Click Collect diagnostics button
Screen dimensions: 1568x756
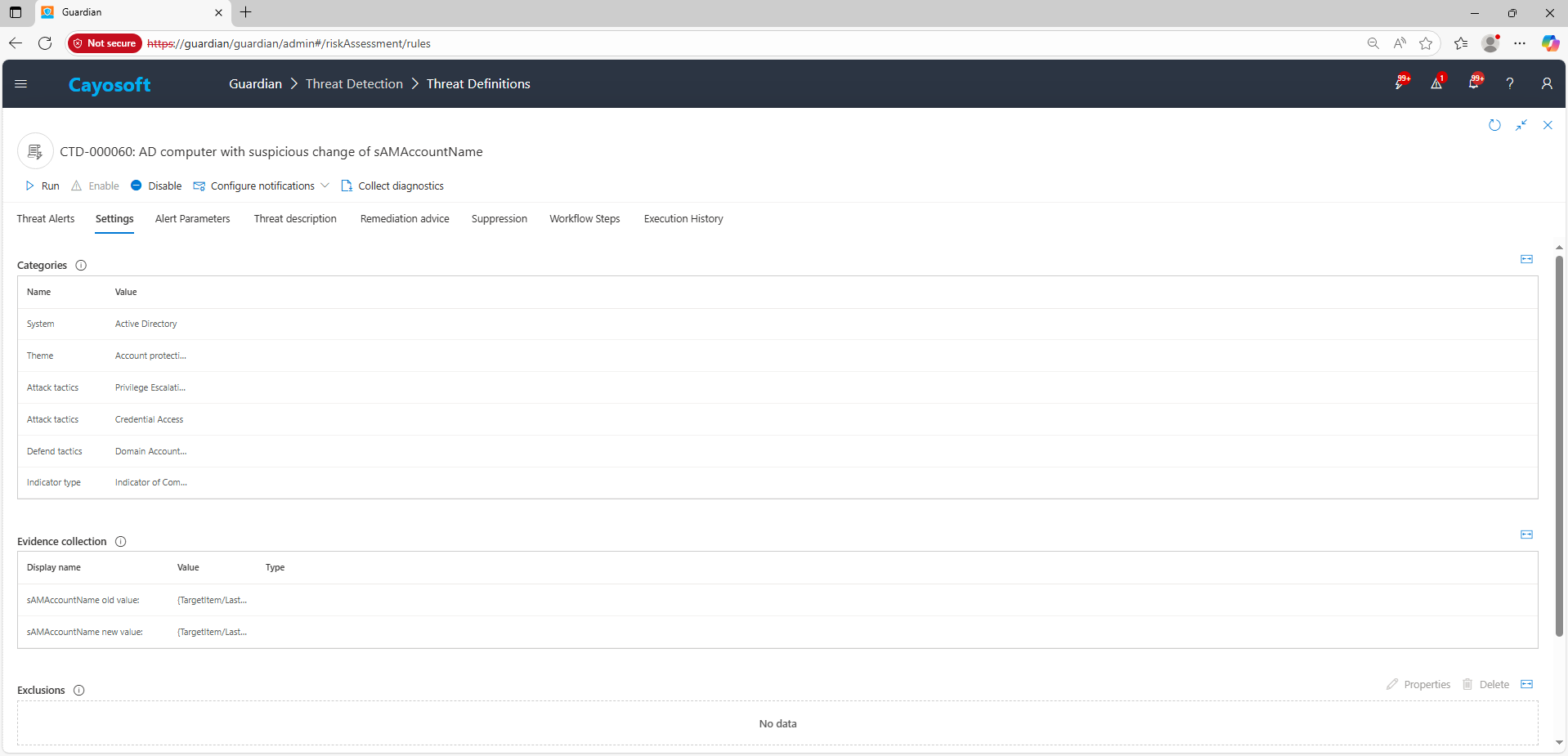(x=392, y=186)
